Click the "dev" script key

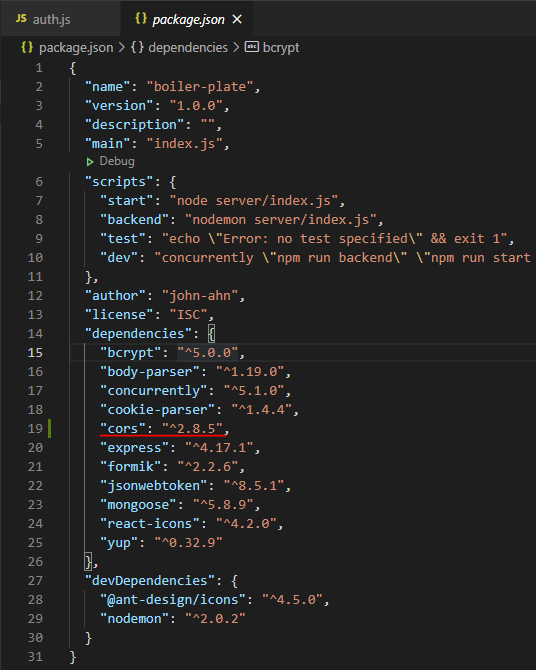point(119,258)
